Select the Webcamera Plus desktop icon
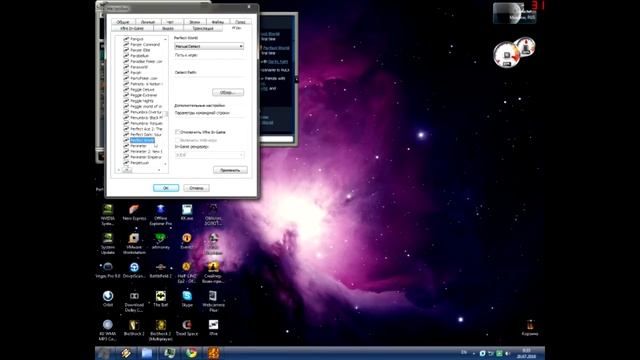 (x=213, y=301)
